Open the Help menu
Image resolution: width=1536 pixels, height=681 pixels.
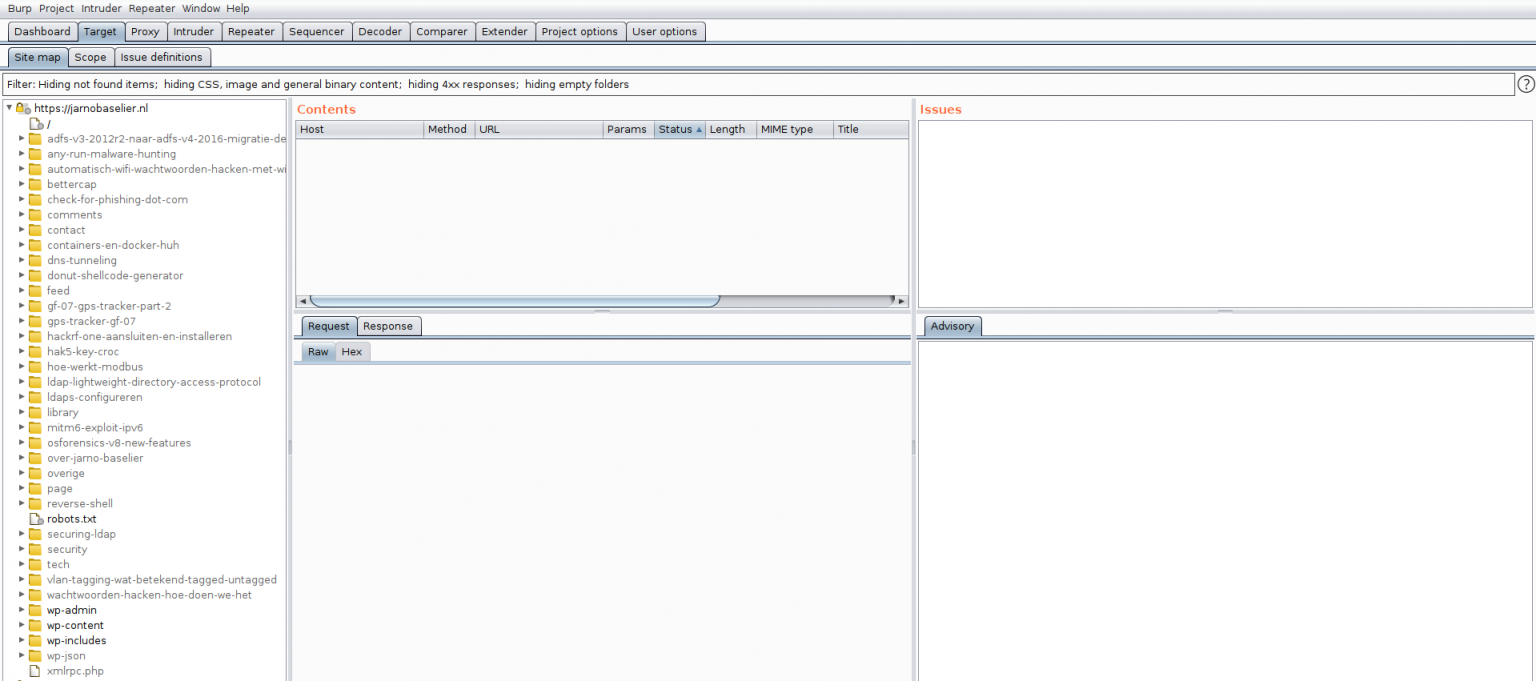238,8
